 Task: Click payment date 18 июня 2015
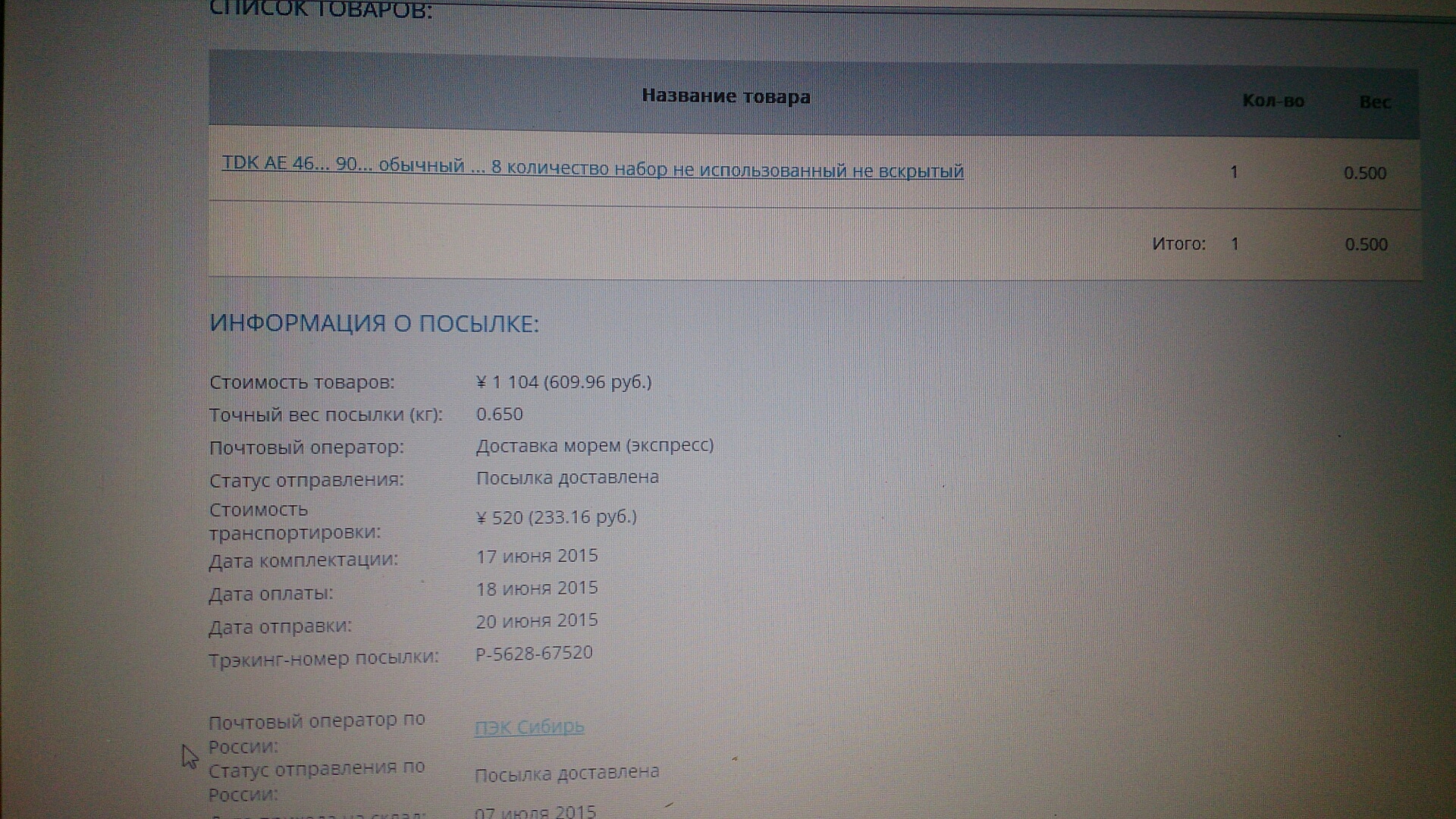536,588
